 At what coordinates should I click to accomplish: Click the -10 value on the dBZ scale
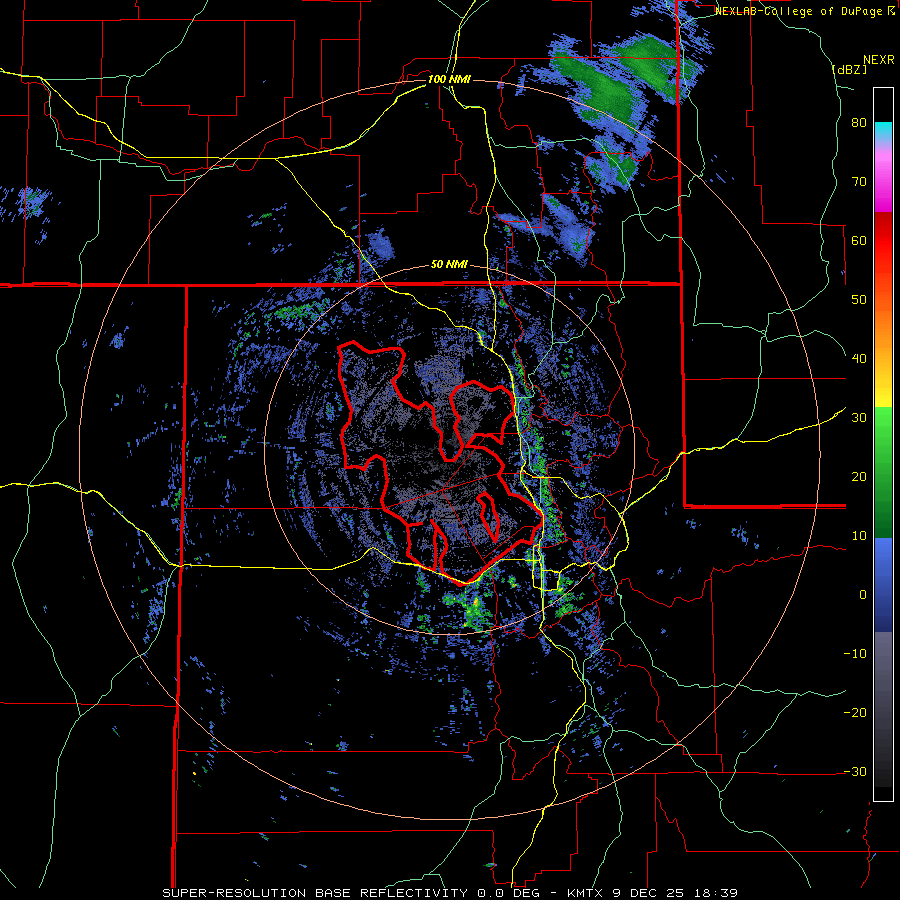pyautogui.click(x=855, y=654)
